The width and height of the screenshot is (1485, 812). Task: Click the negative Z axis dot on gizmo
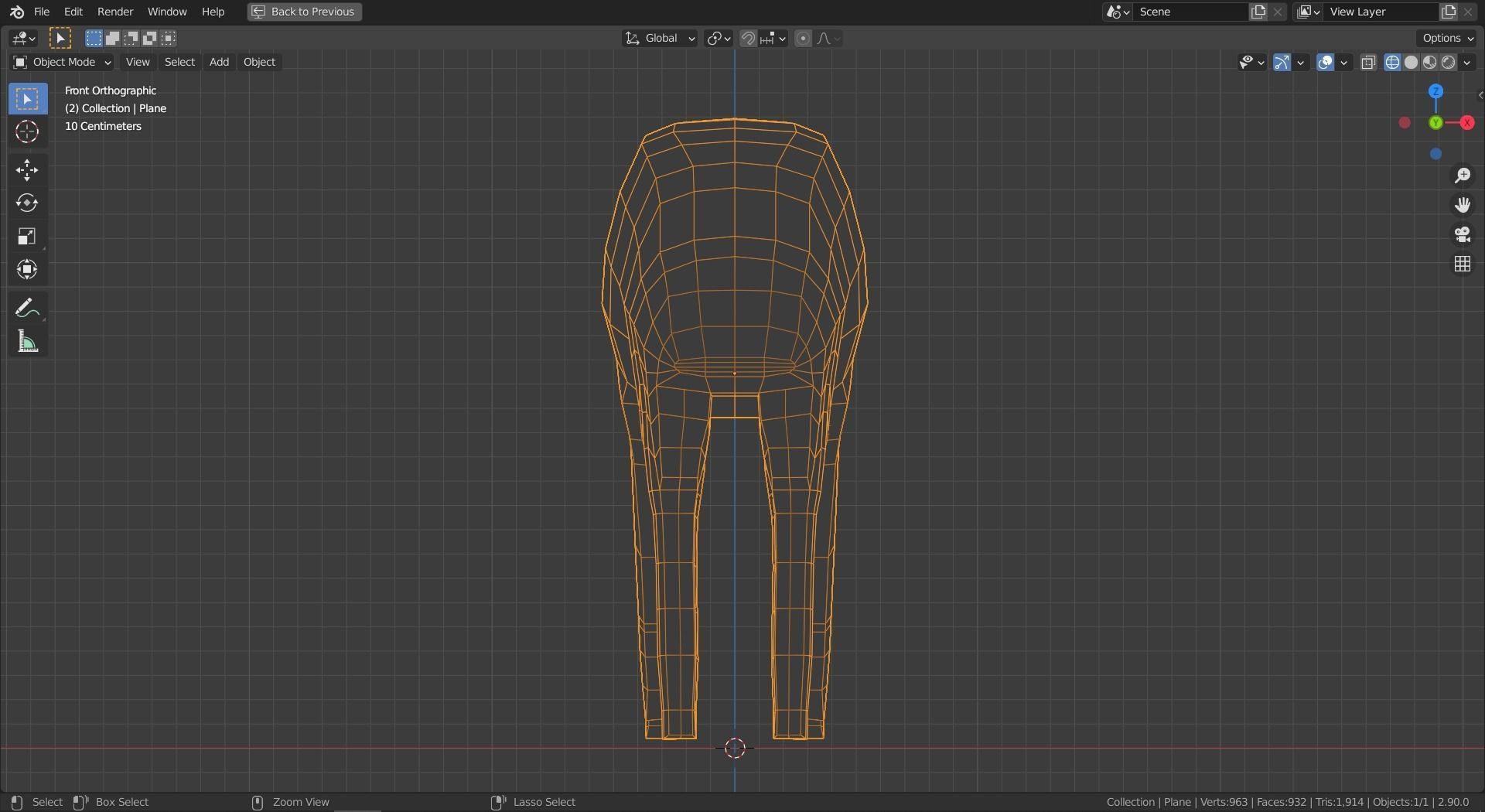point(1436,155)
